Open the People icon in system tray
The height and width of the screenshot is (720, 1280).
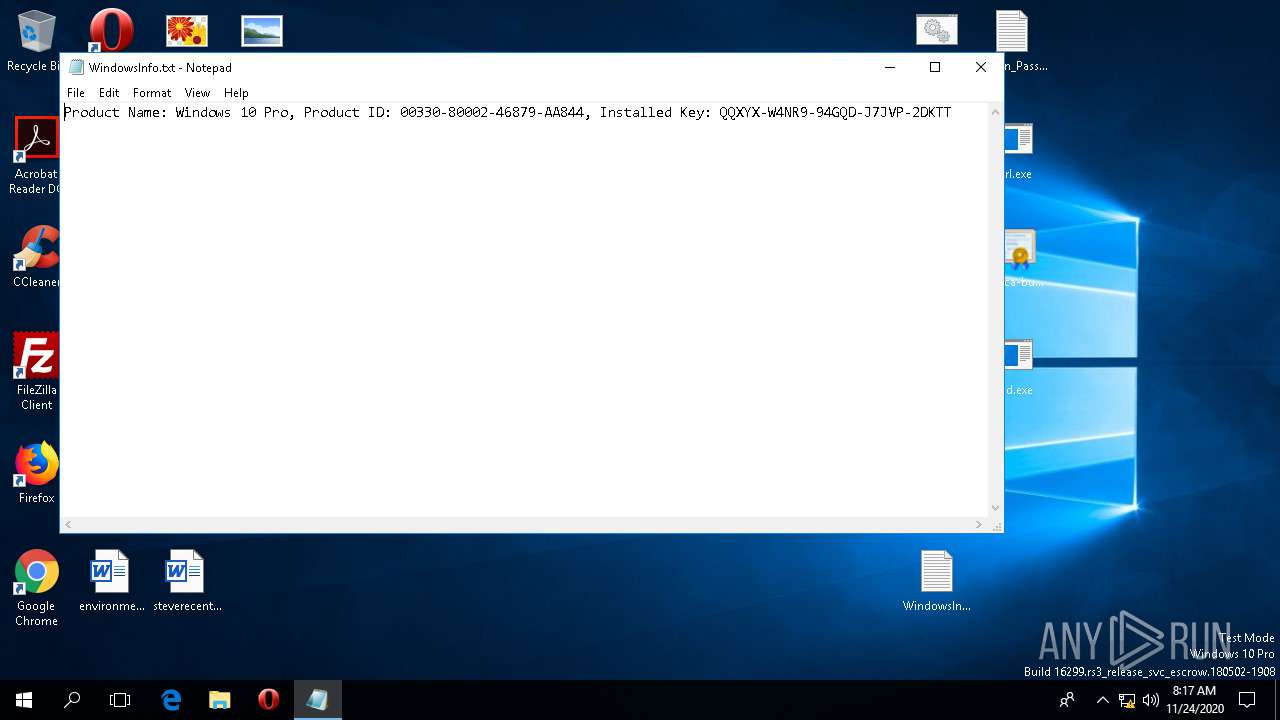click(x=1067, y=700)
